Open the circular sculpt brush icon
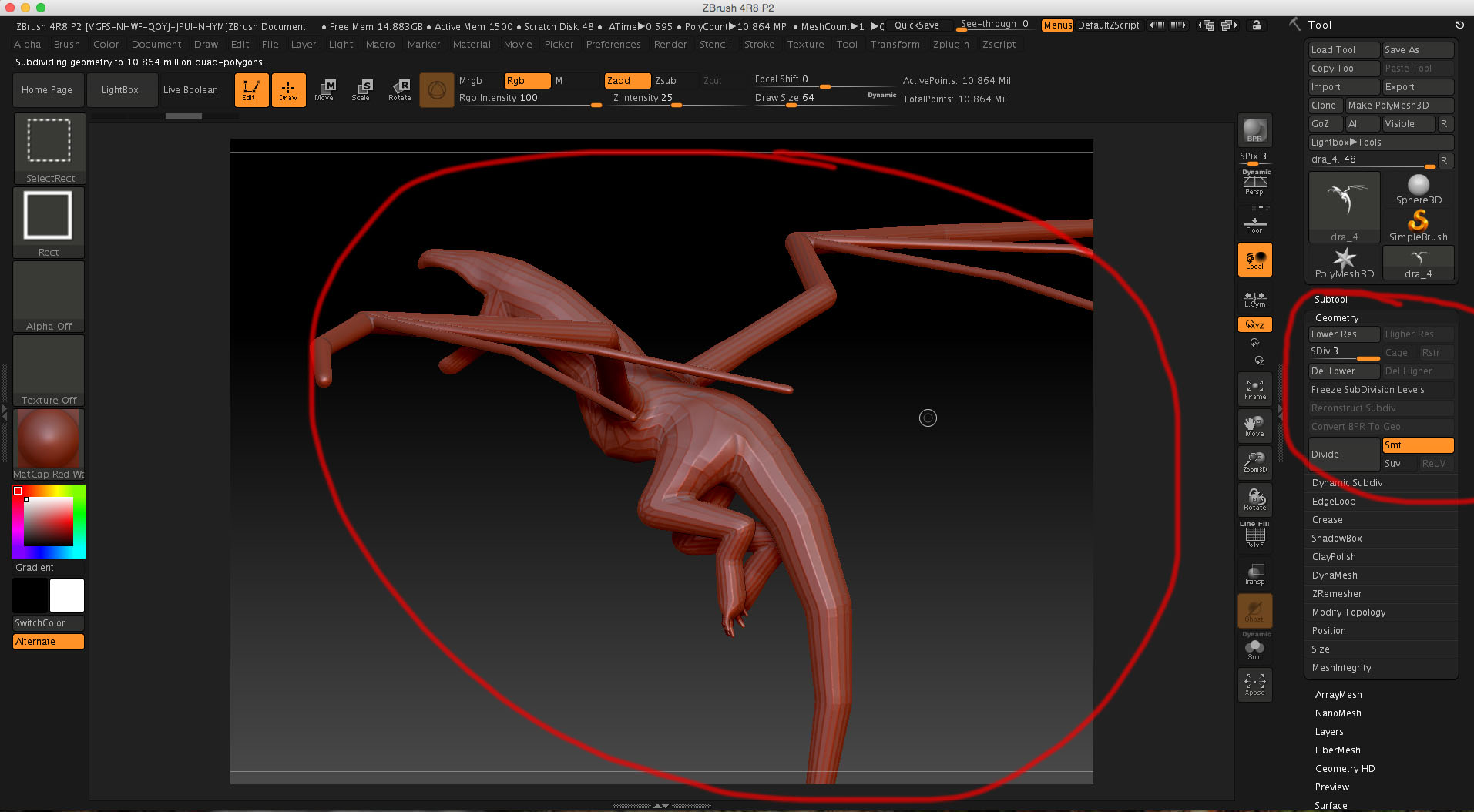 tap(437, 90)
